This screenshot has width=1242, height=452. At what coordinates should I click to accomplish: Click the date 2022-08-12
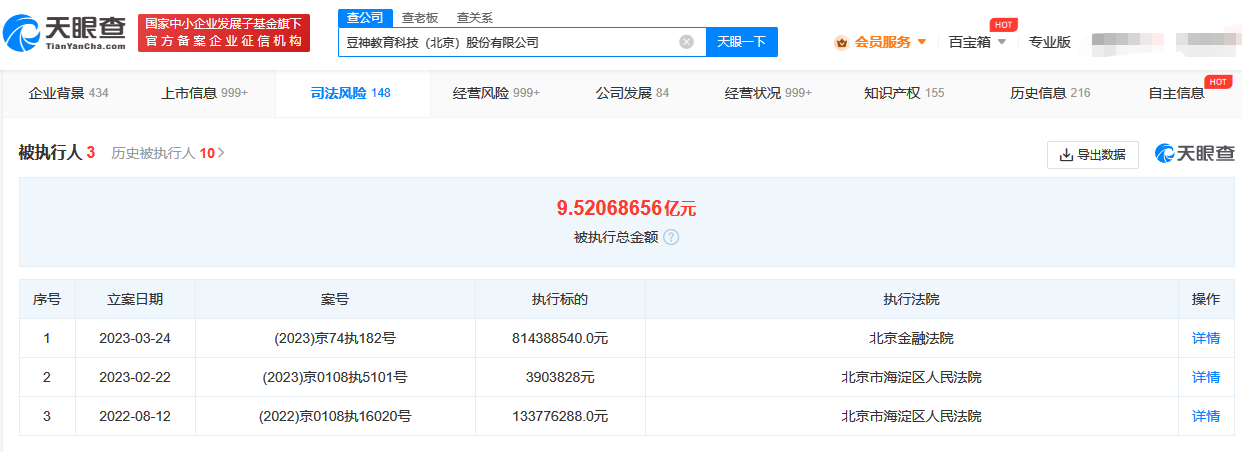(135, 416)
